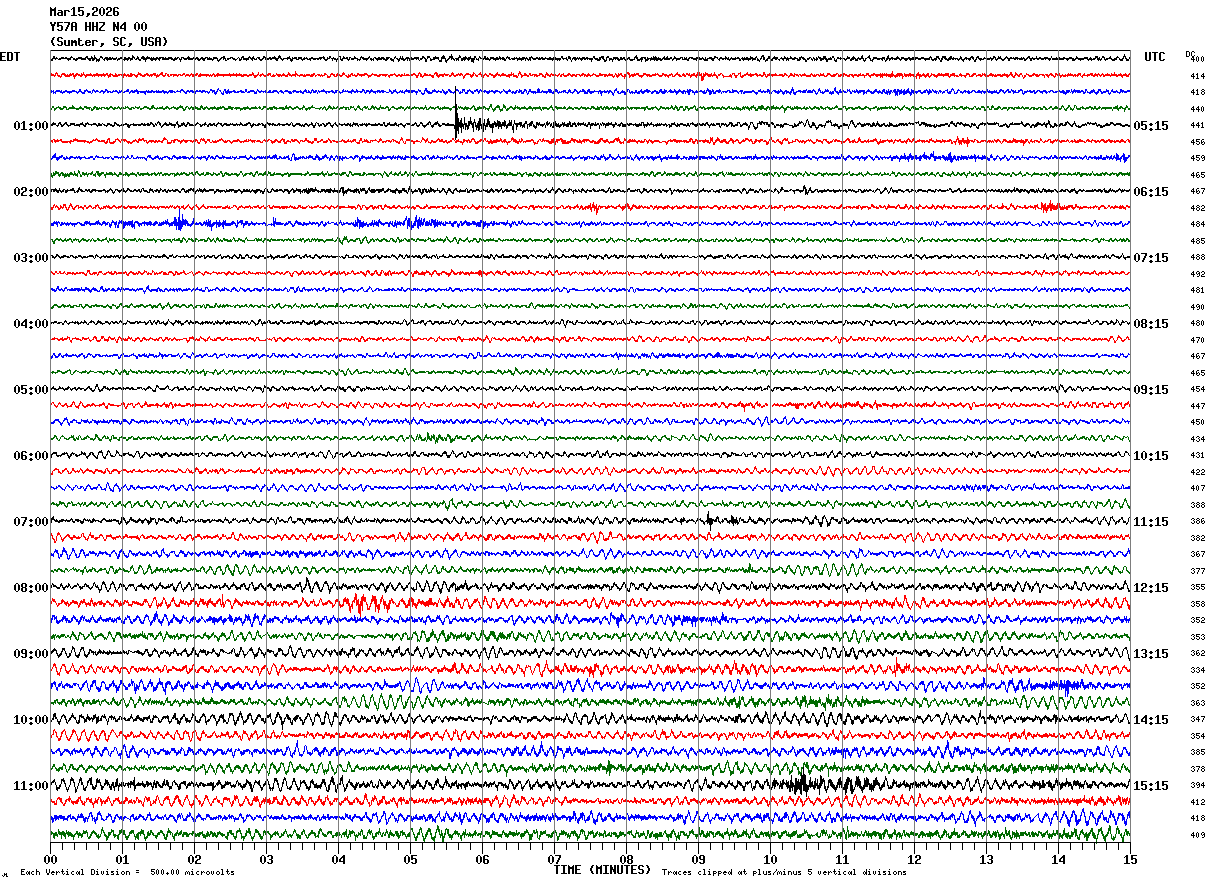Click the 13:15 UTC time label
The image size is (1210, 886).
pos(1151,654)
